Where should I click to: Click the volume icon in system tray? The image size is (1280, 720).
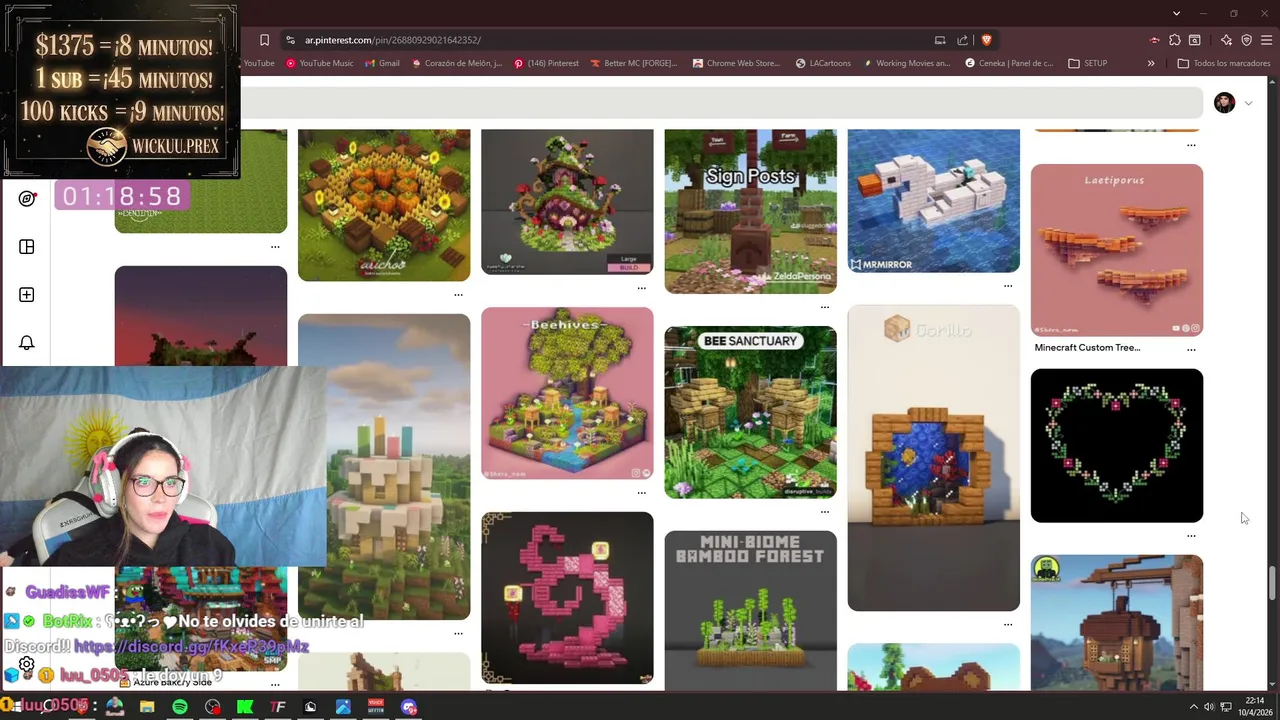click(x=1209, y=707)
